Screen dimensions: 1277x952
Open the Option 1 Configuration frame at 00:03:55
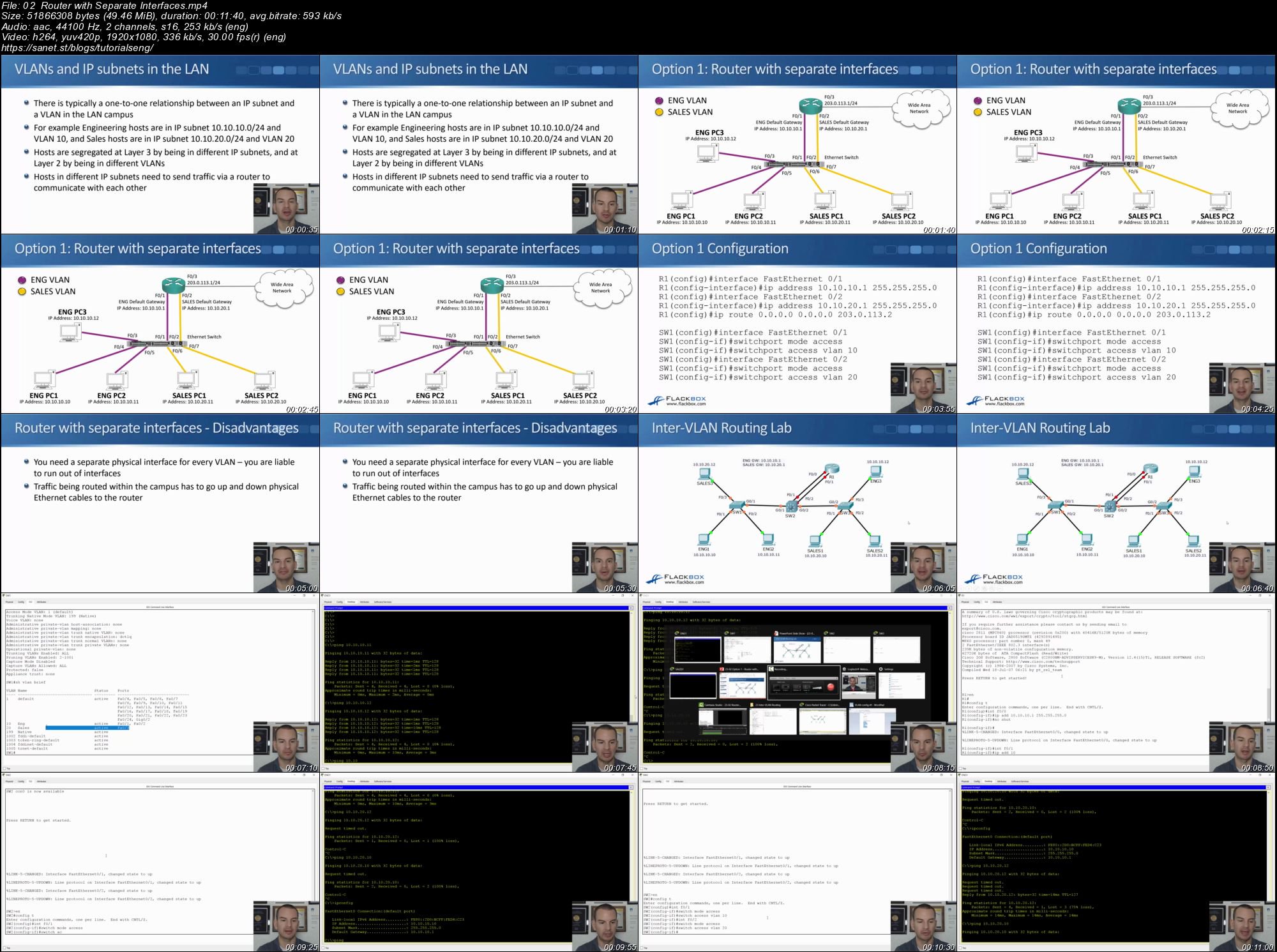point(797,324)
